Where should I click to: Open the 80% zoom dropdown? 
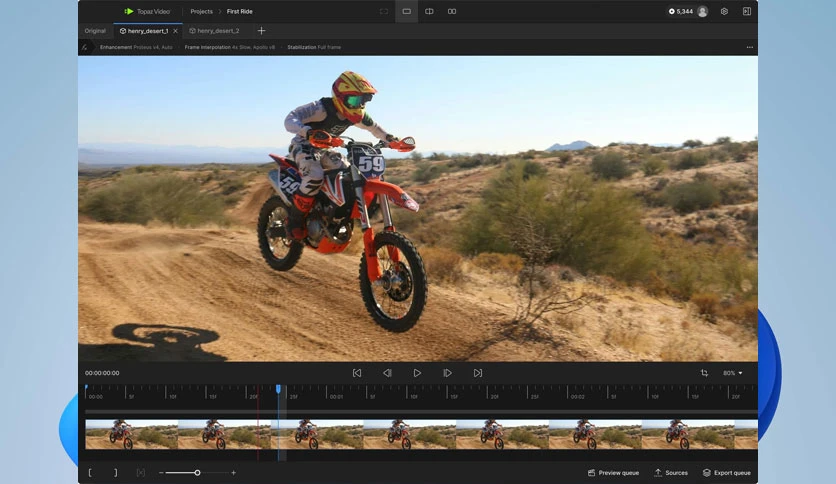(733, 373)
